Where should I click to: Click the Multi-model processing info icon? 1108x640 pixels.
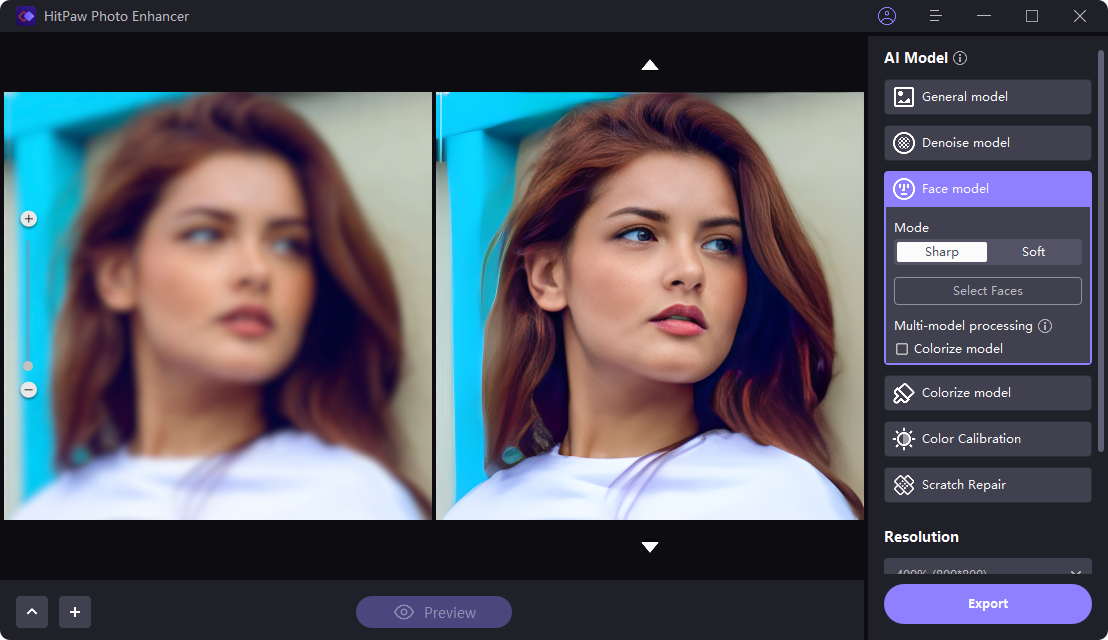(x=1045, y=325)
